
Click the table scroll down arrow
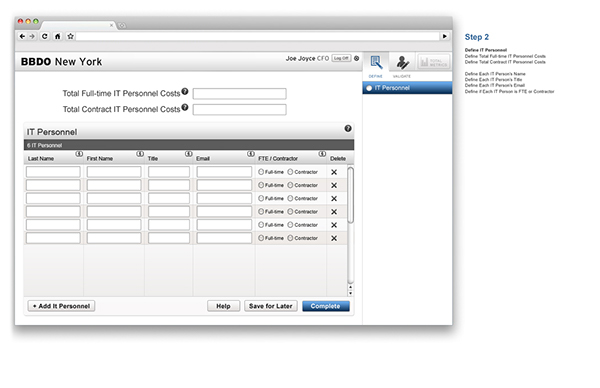(351, 293)
